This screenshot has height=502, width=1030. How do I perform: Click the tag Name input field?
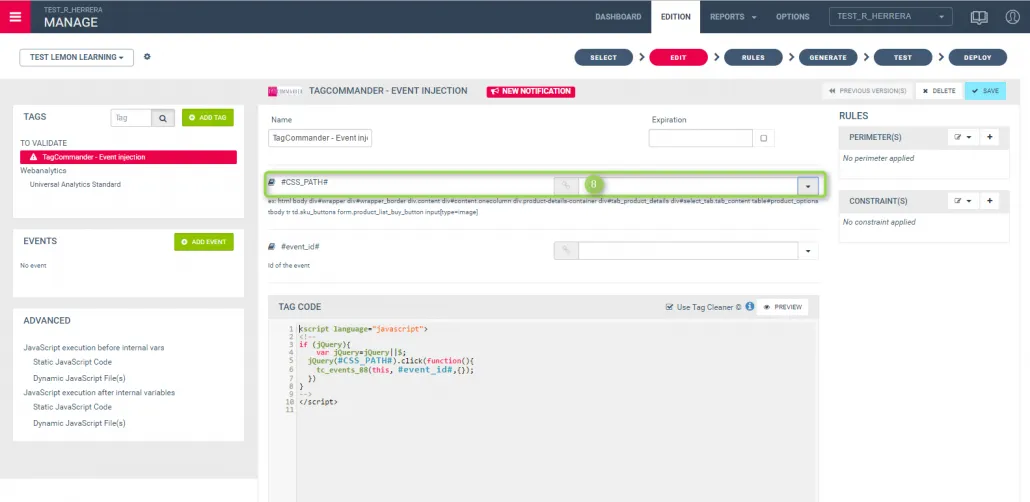click(x=320, y=139)
